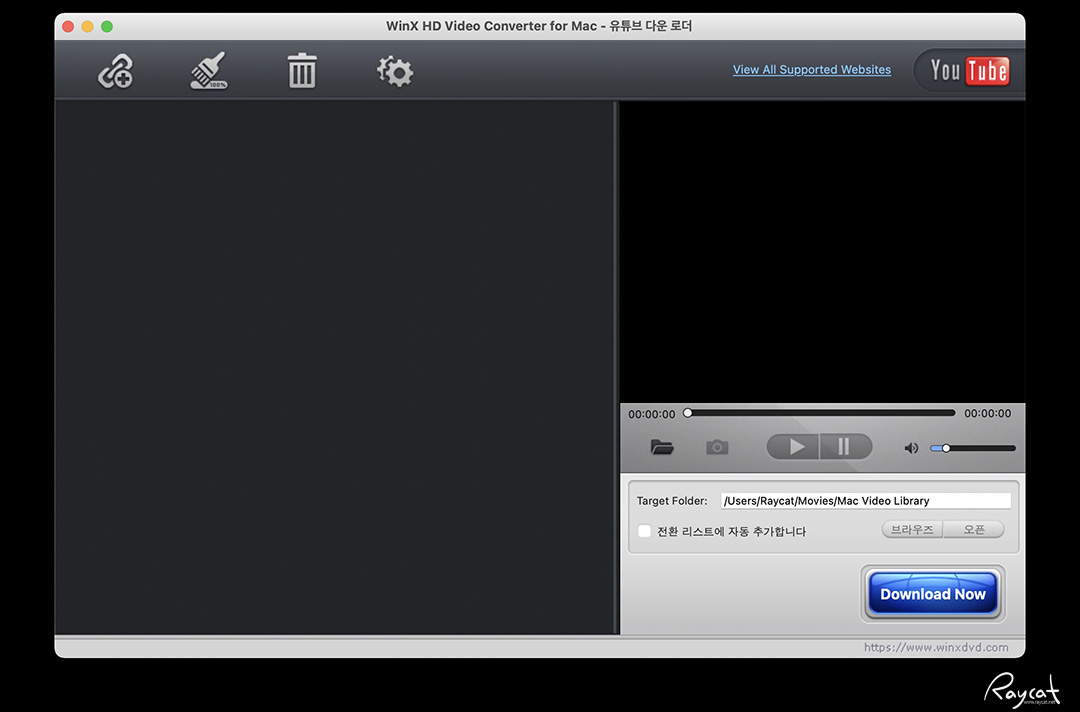Click the total time 00:00:00 right of the progress bar
This screenshot has height=712, width=1080.
(988, 413)
